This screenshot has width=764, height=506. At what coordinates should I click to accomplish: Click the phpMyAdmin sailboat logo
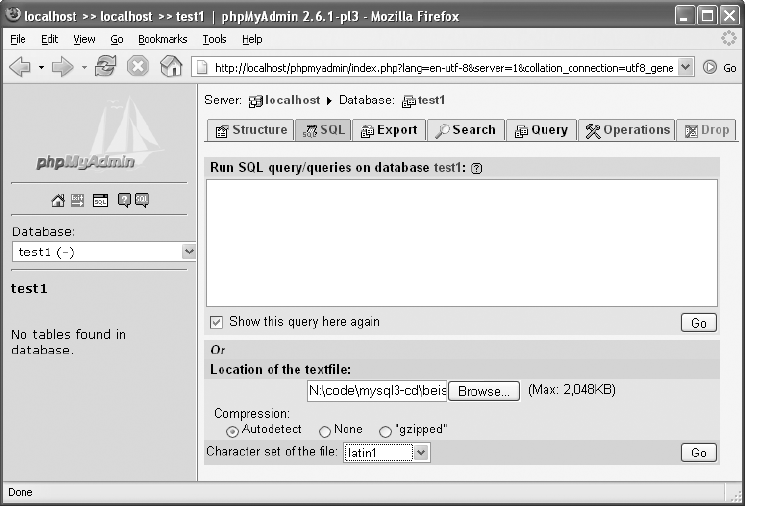tap(102, 133)
